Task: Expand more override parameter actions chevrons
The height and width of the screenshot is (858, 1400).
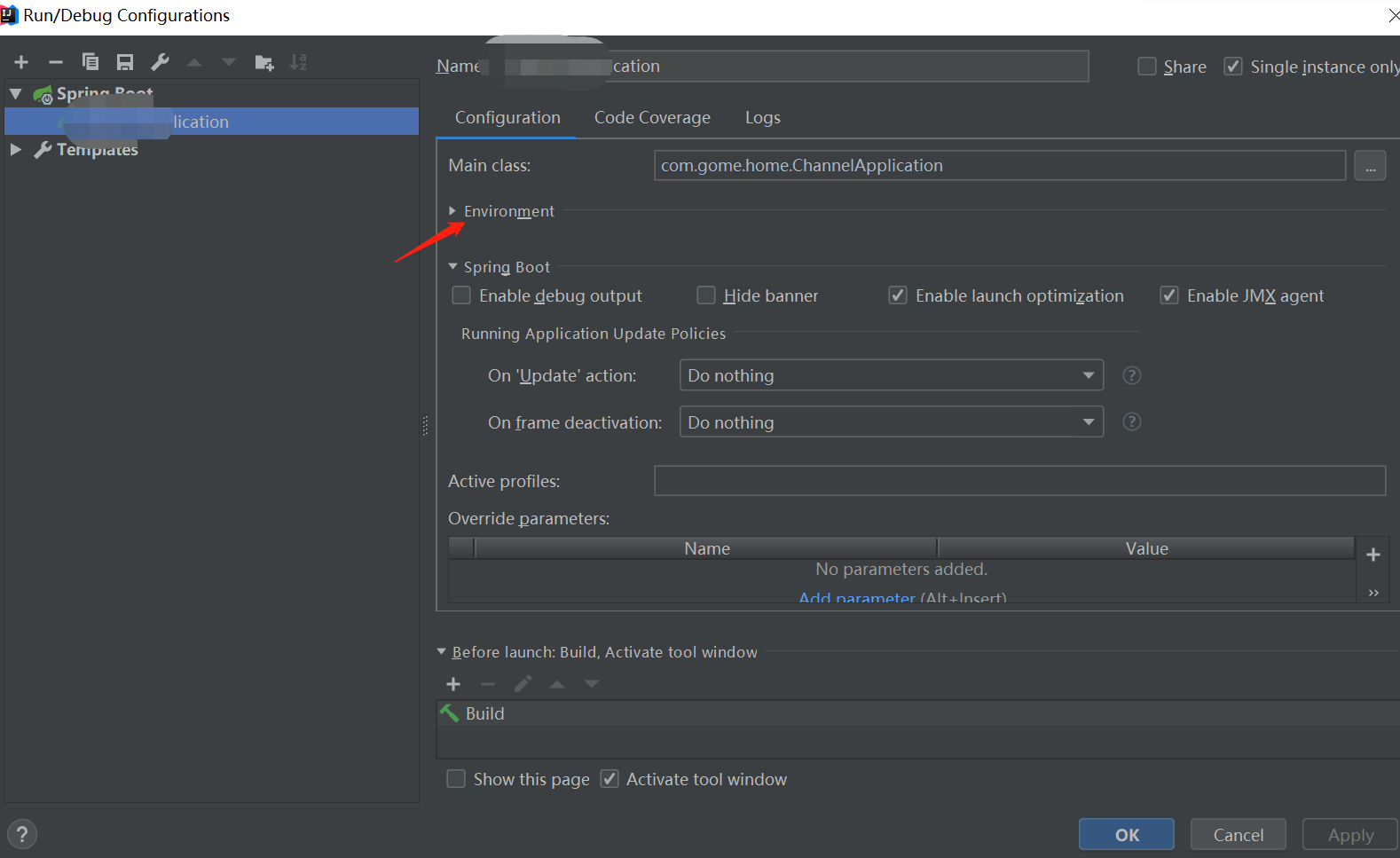Action: [x=1373, y=593]
